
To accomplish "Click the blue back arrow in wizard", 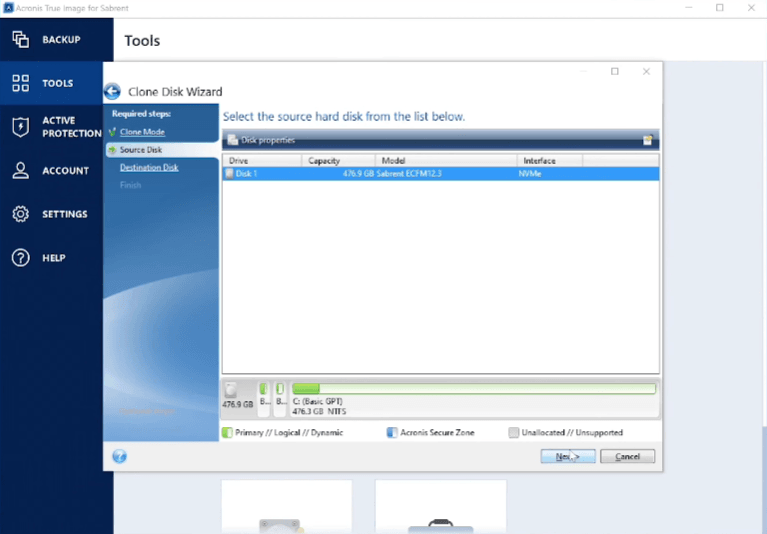I will click(x=113, y=91).
